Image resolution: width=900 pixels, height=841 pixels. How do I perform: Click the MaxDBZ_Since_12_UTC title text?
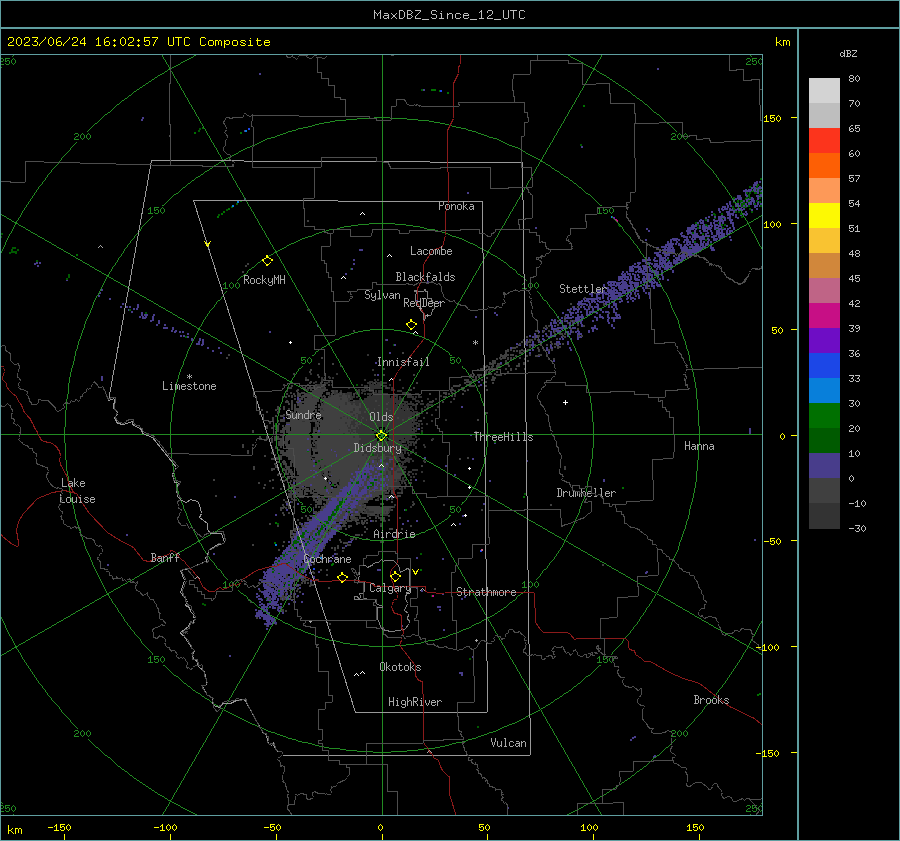(449, 15)
